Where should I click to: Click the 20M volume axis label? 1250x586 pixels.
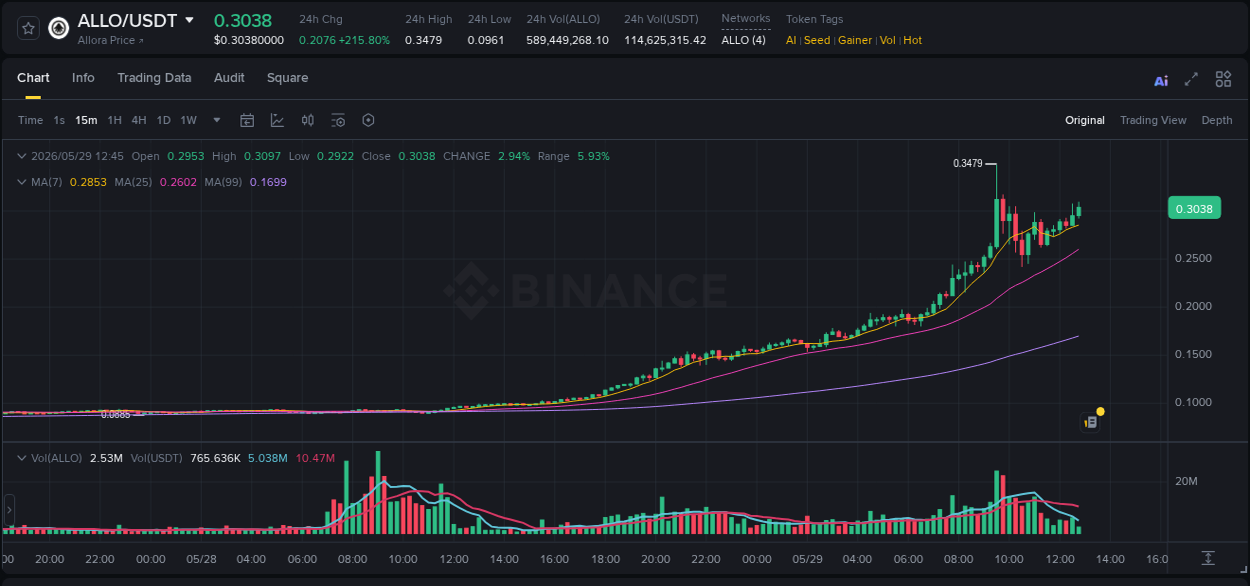[x=1186, y=482]
